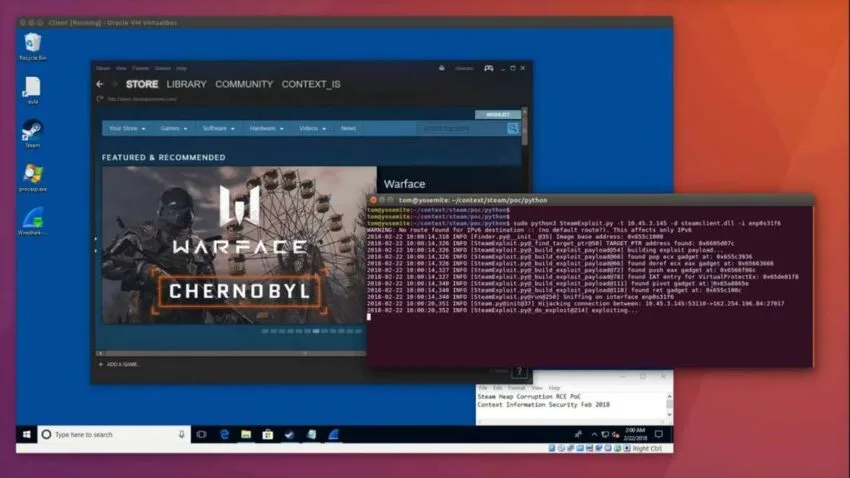This screenshot has height=478, width=850.
Task: Select the Steam desktop shortcut
Action: [x=33, y=134]
